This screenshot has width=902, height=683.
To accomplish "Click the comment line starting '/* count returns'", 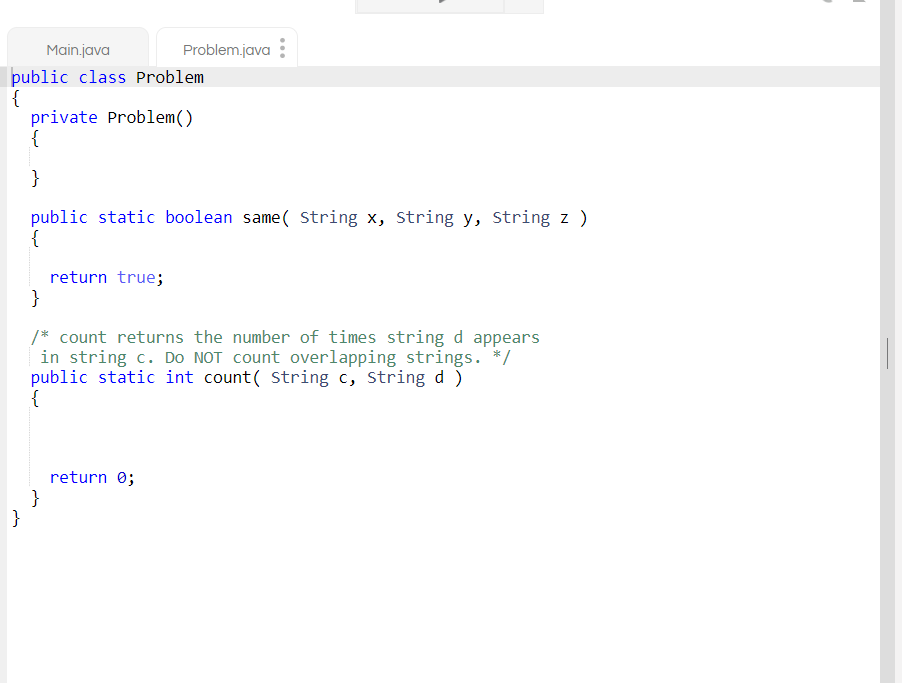I will click(x=285, y=337).
